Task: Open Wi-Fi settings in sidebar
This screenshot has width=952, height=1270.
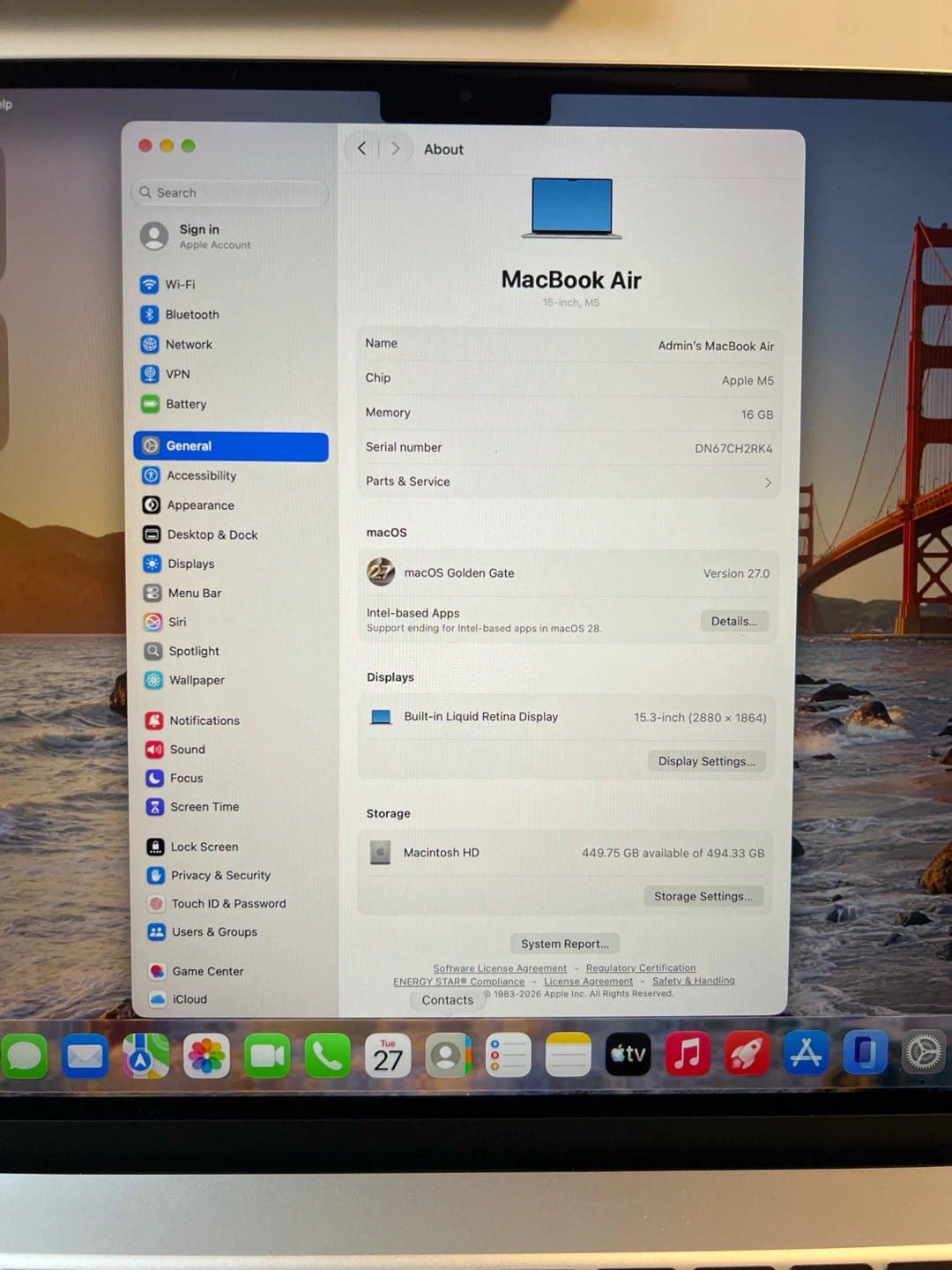Action: [x=231, y=284]
